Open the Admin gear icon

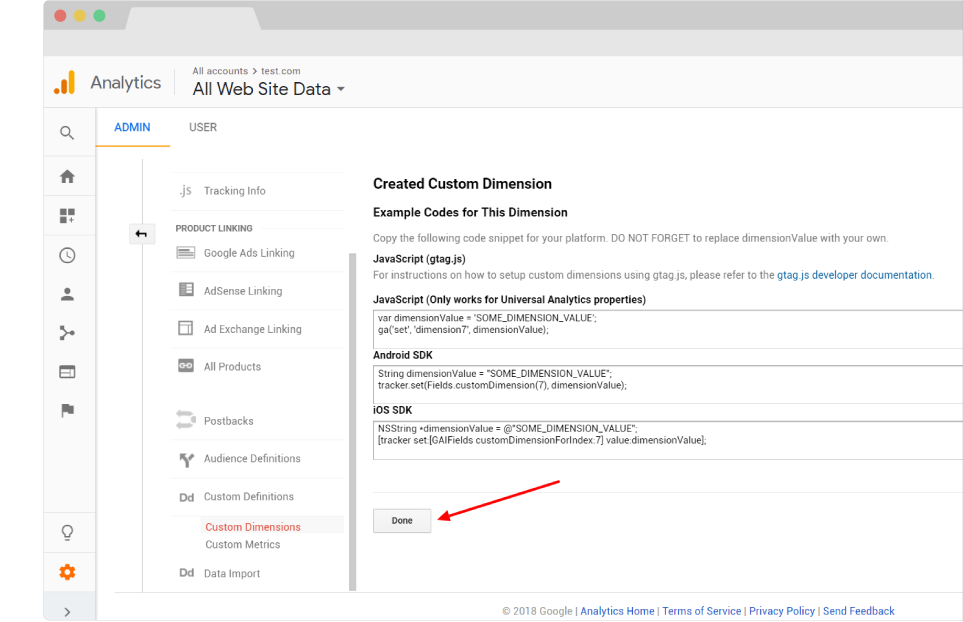tap(67, 572)
